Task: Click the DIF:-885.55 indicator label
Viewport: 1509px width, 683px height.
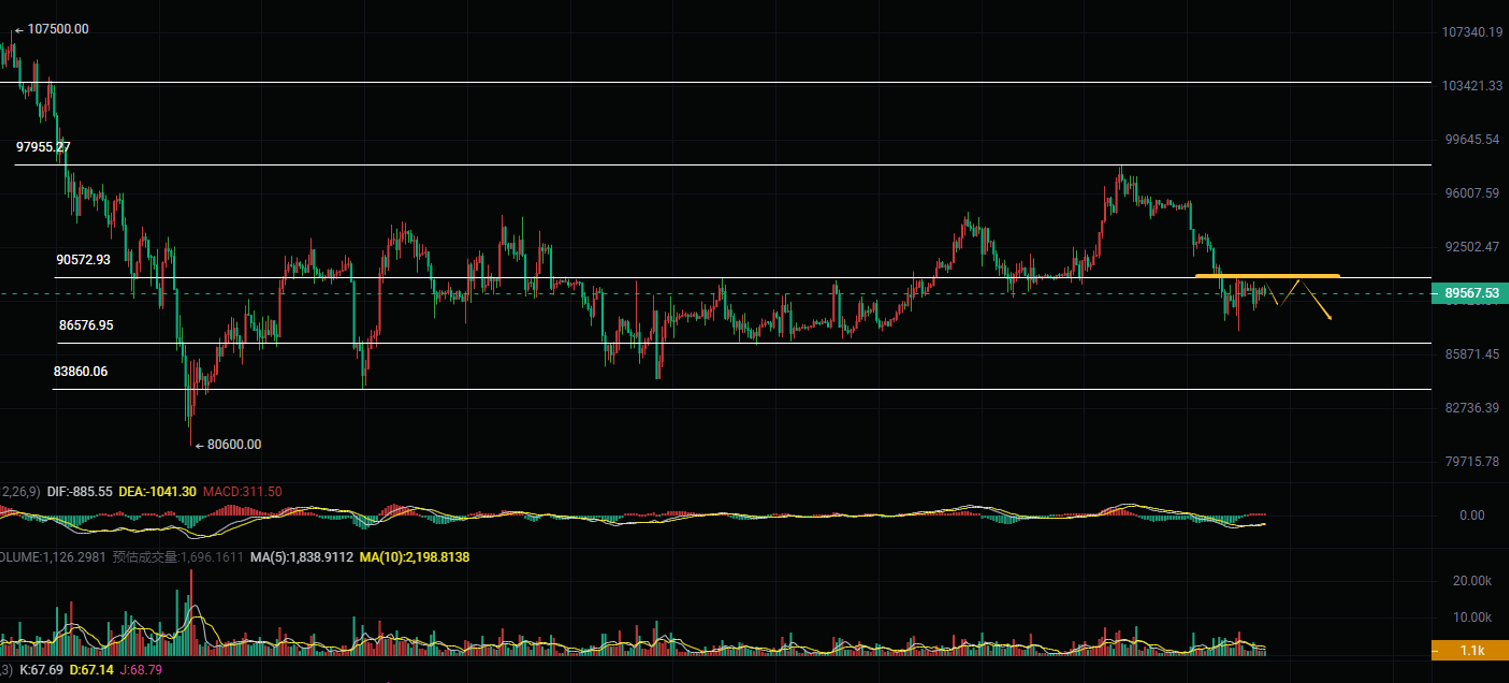Action: 80,492
